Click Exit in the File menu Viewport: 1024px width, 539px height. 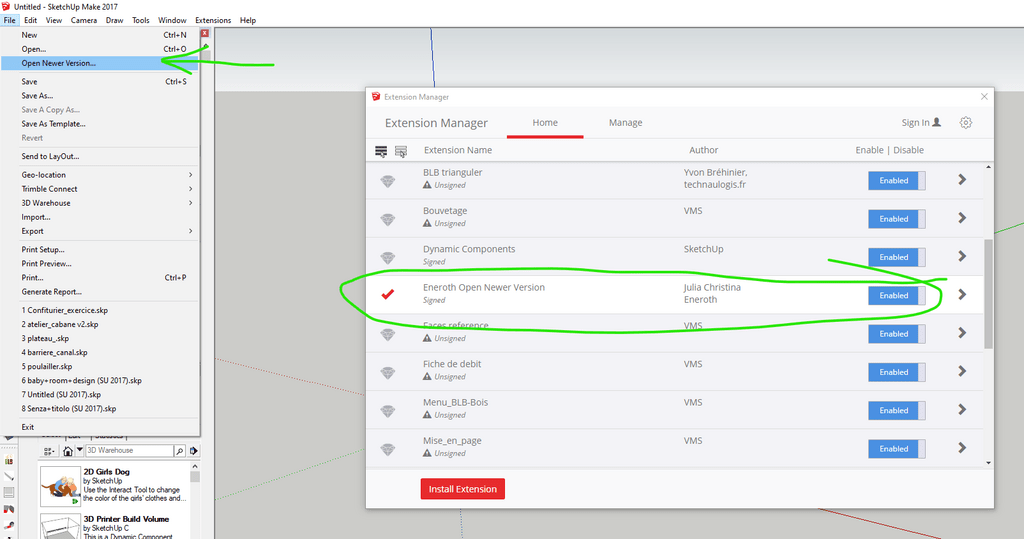[x=100, y=427]
